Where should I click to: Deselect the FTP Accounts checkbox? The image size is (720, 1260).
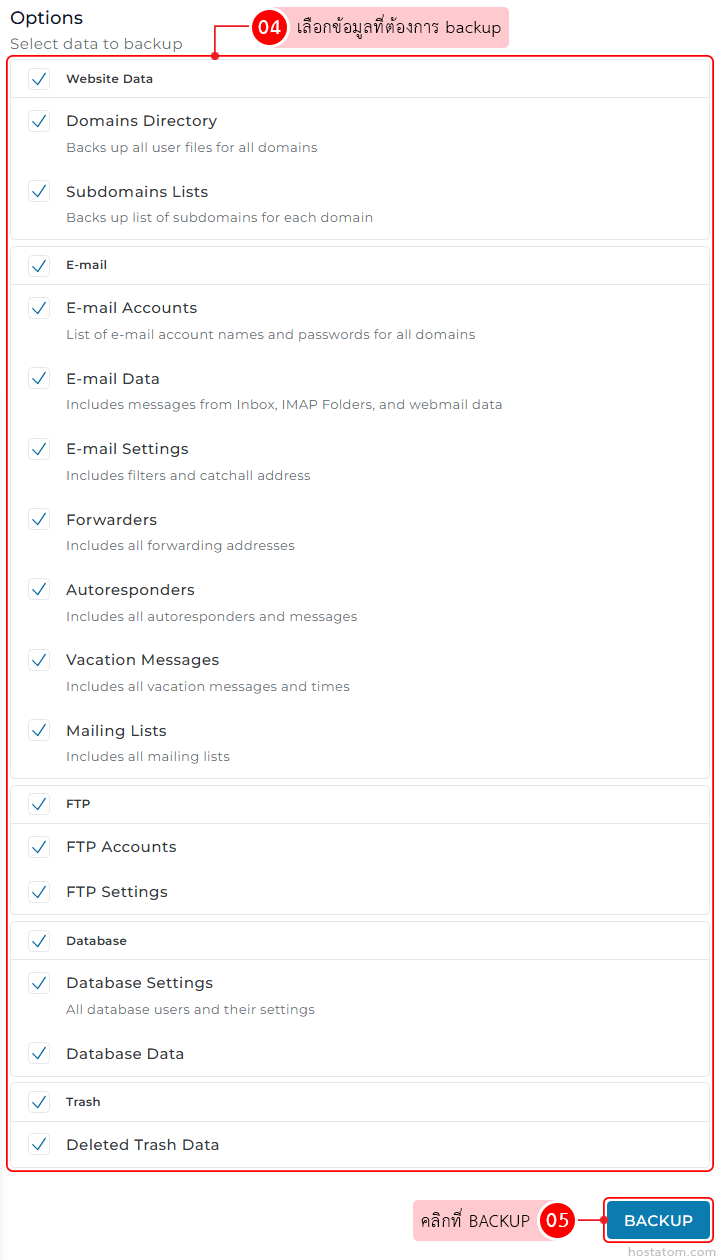pyautogui.click(x=39, y=847)
